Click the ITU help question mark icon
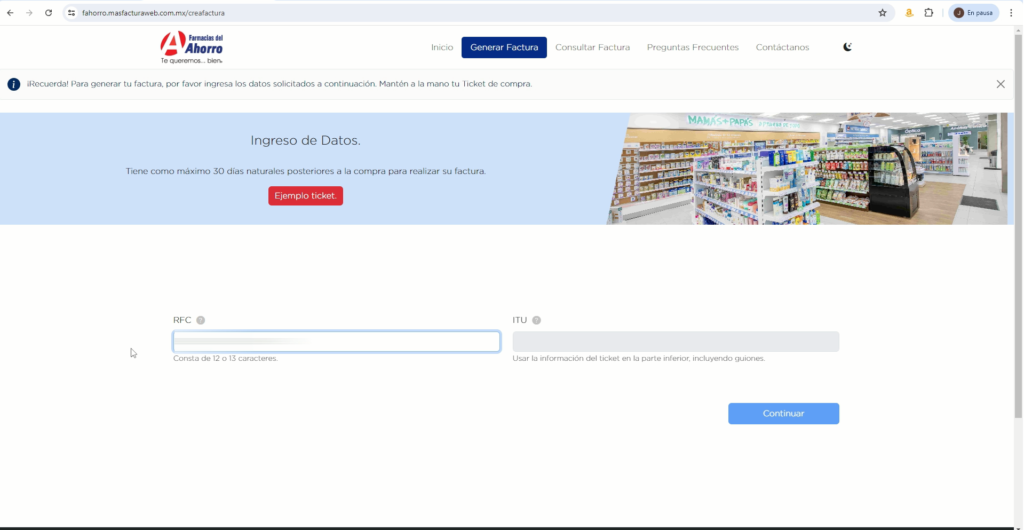Image resolution: width=1024 pixels, height=530 pixels. coord(537,320)
